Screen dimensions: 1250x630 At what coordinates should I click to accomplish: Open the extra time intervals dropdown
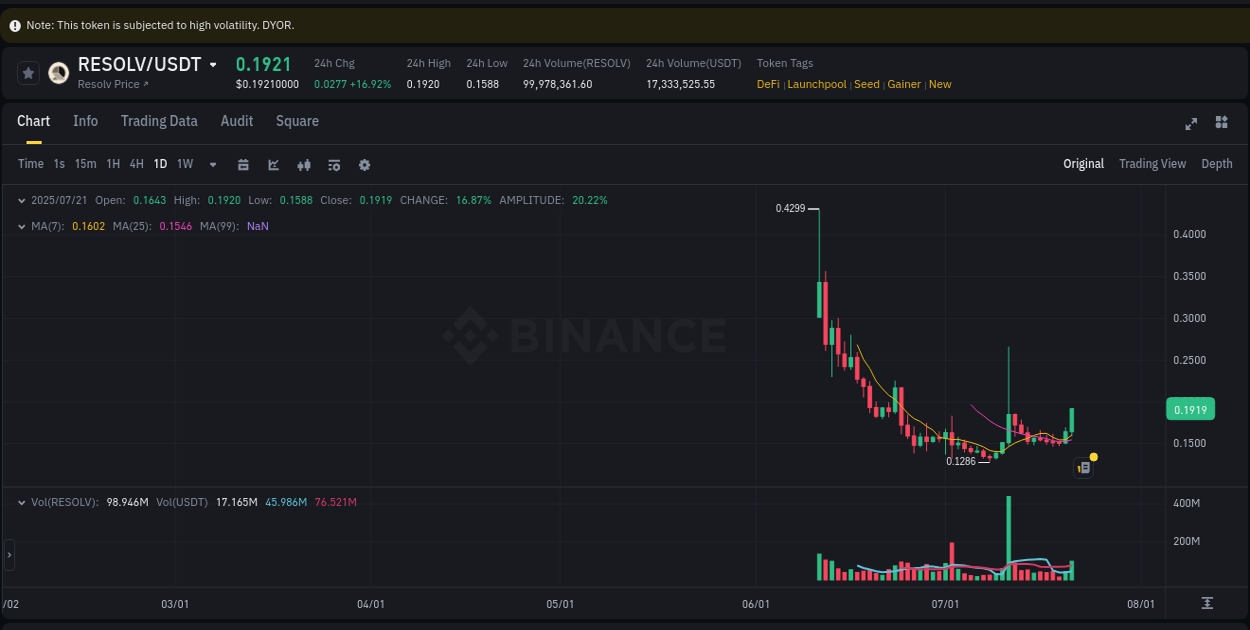212,164
